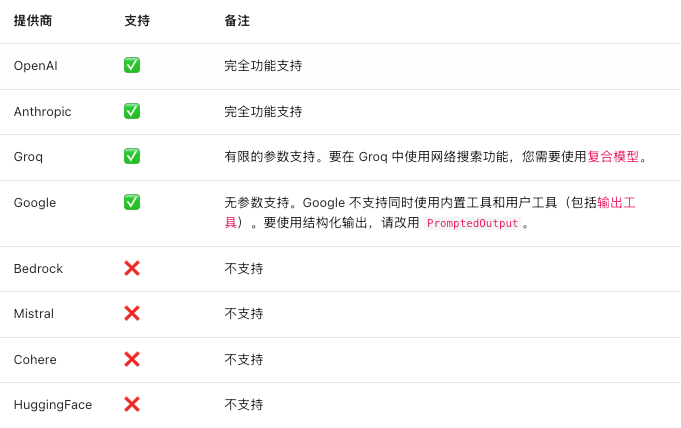This screenshot has height=428, width=681.
Task: Click the Groq provider name
Action: point(28,157)
